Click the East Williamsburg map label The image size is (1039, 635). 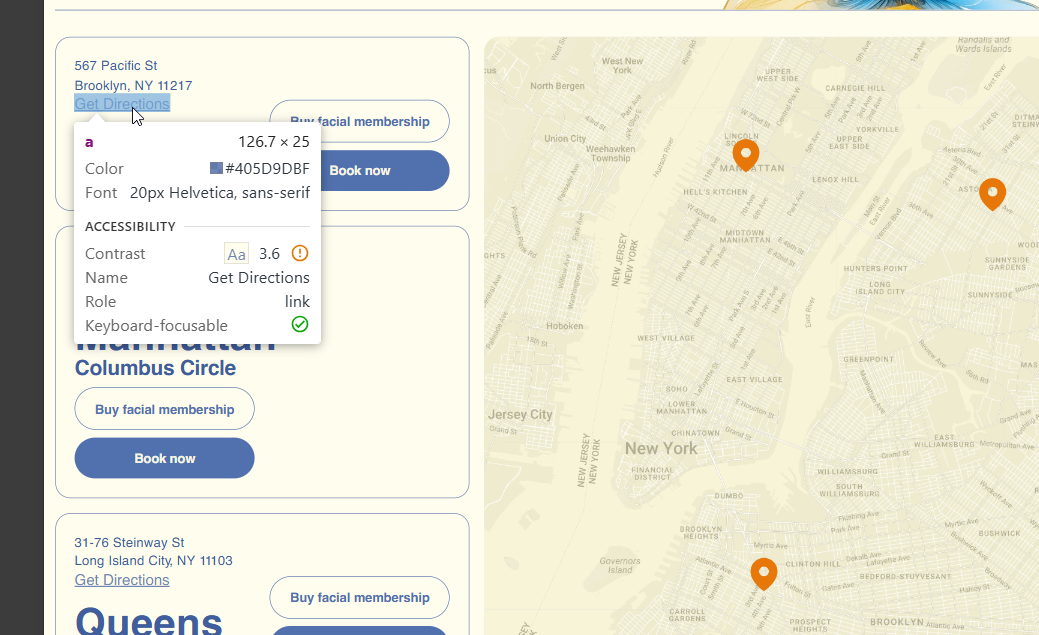click(x=944, y=441)
